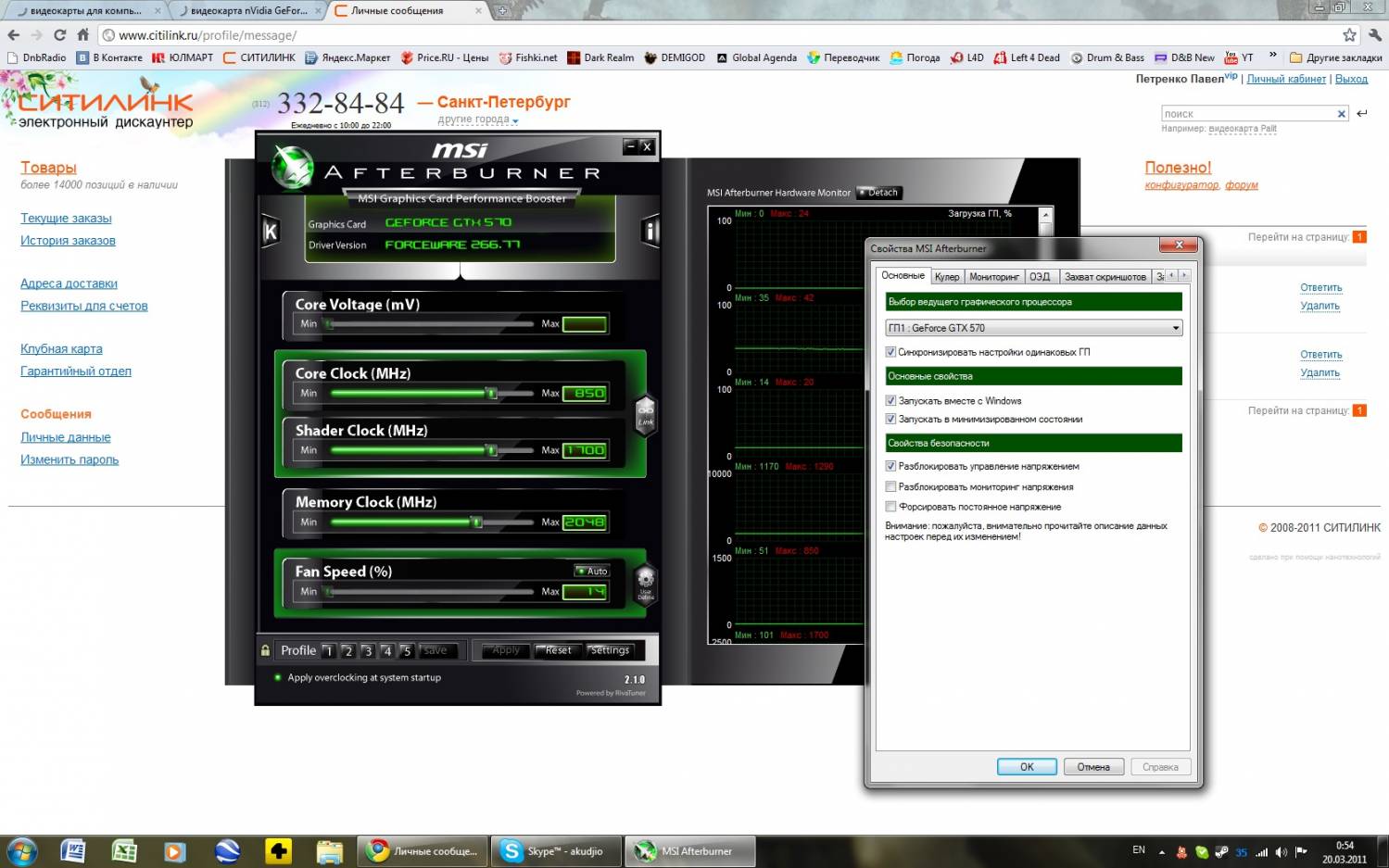Switch to the ОЭД tab

[1040, 277]
